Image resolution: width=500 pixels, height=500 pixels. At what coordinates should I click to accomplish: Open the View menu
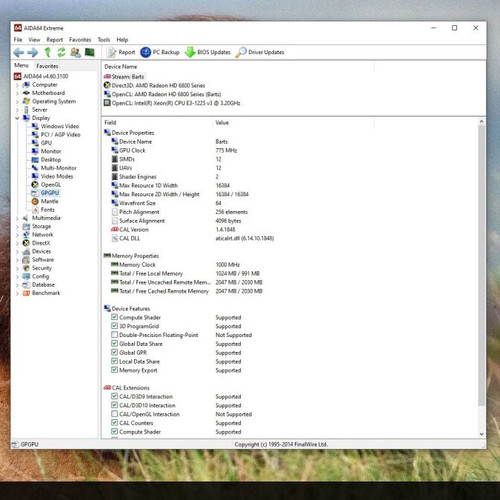(x=34, y=40)
